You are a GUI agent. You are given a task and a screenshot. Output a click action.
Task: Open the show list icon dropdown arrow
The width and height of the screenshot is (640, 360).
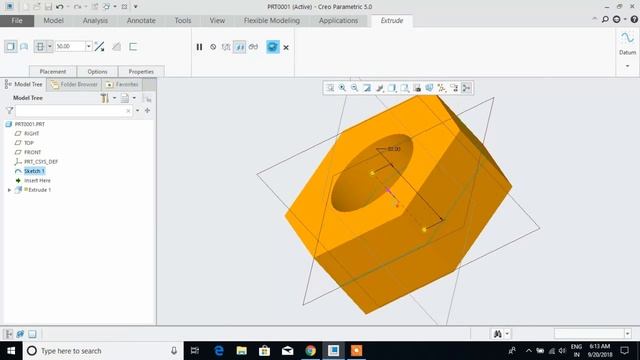coord(134,98)
